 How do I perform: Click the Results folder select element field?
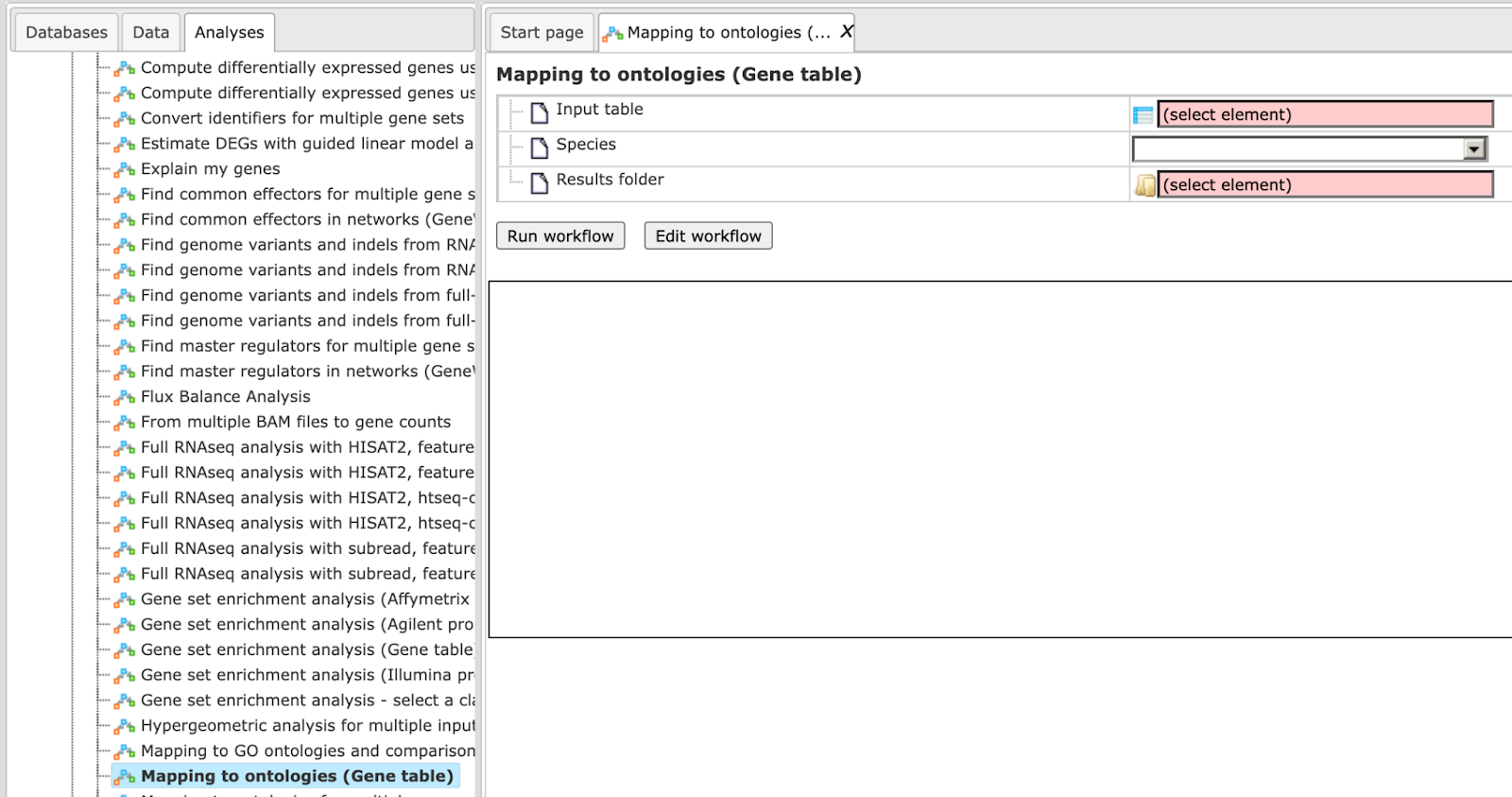coord(1325,184)
